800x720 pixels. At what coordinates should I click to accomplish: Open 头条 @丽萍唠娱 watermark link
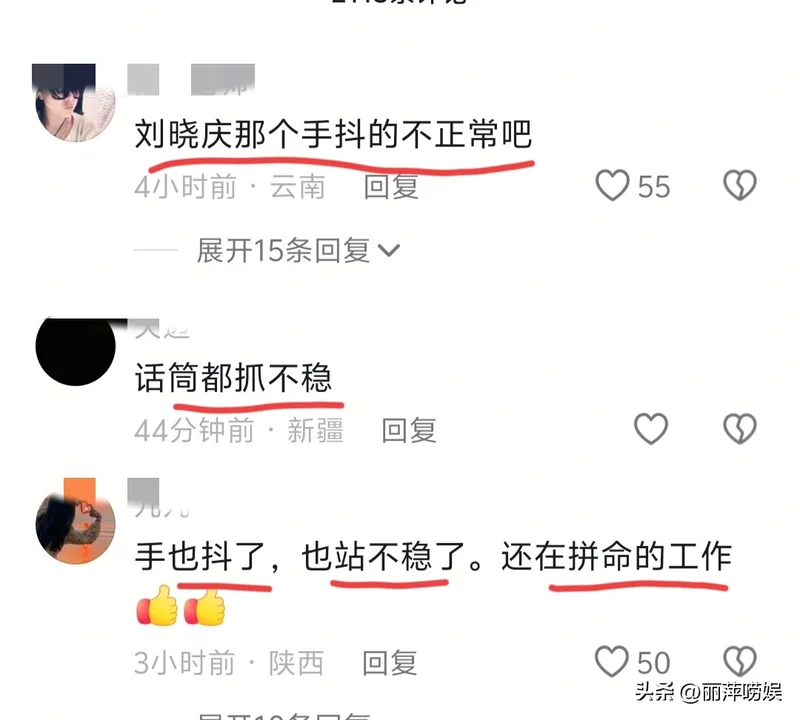click(x=708, y=692)
